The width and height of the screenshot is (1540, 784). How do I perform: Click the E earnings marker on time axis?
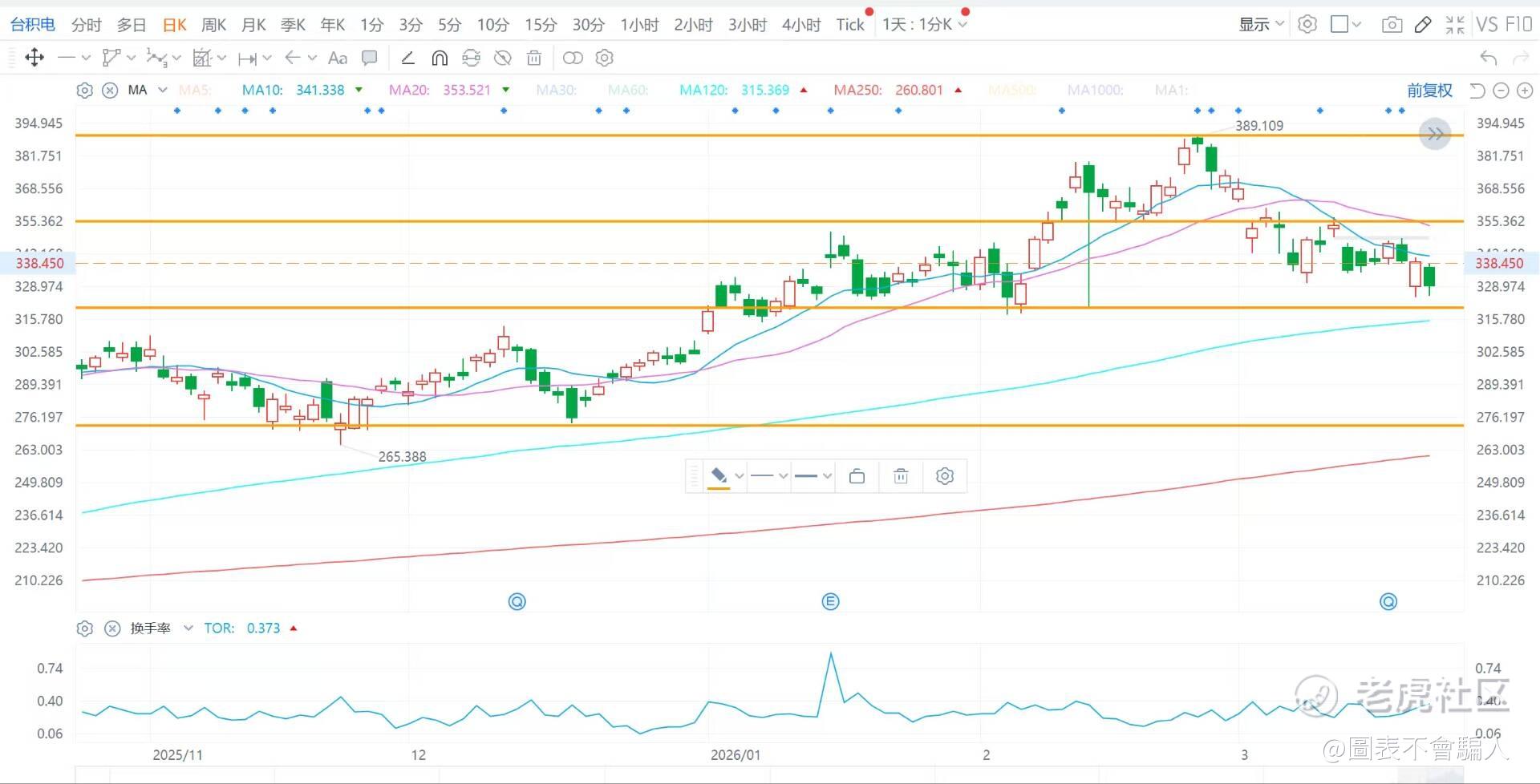point(830,601)
